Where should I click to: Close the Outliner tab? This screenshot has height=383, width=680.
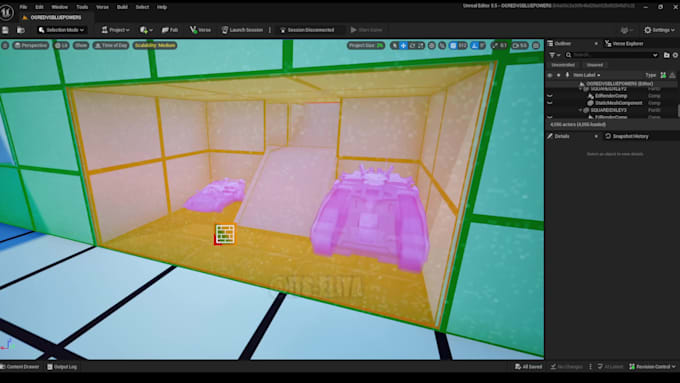(x=596, y=43)
